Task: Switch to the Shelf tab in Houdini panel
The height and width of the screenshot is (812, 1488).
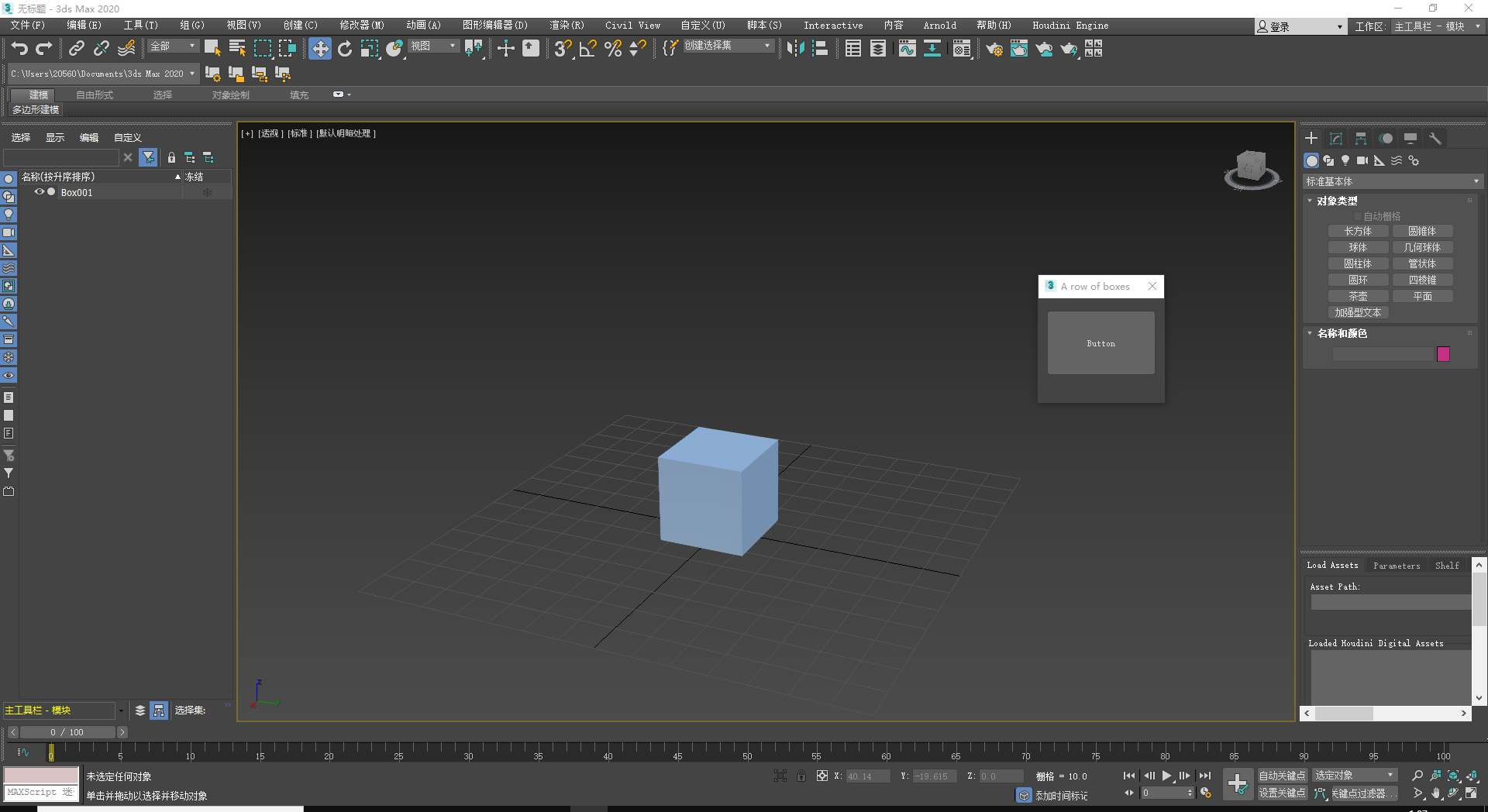Action: click(1447, 566)
